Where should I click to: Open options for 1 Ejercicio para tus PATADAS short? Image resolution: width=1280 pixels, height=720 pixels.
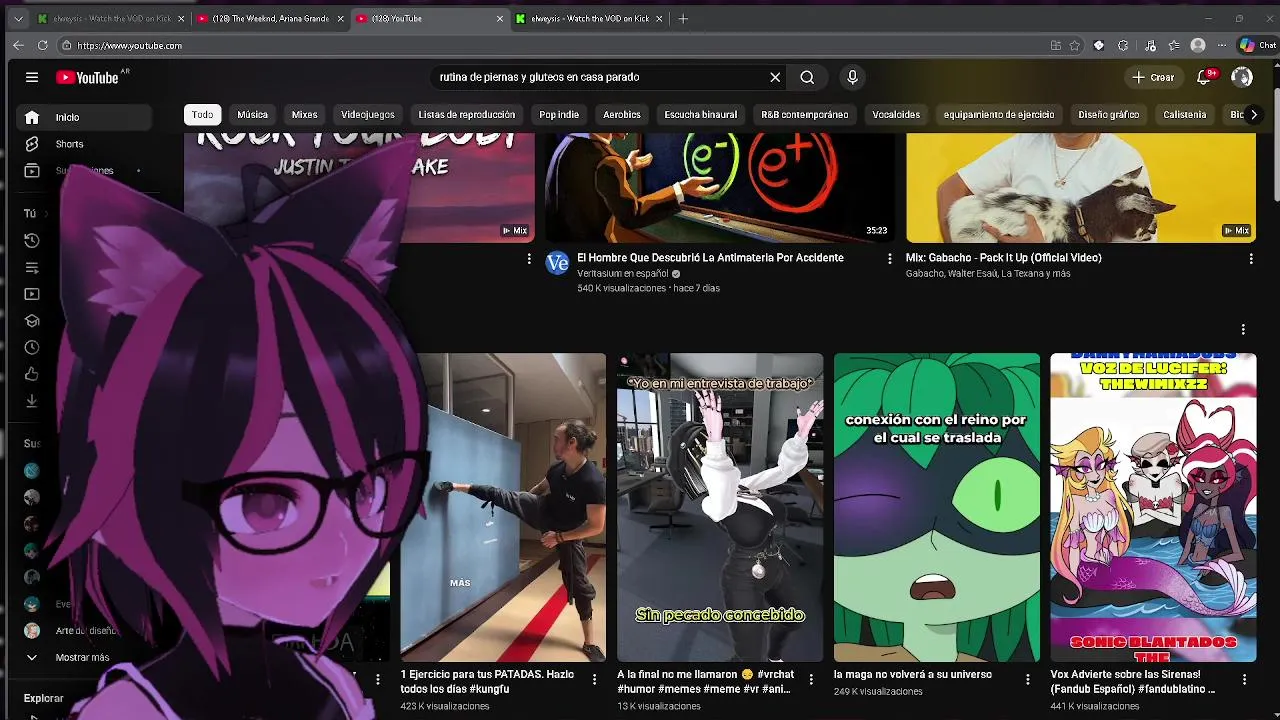(x=594, y=679)
